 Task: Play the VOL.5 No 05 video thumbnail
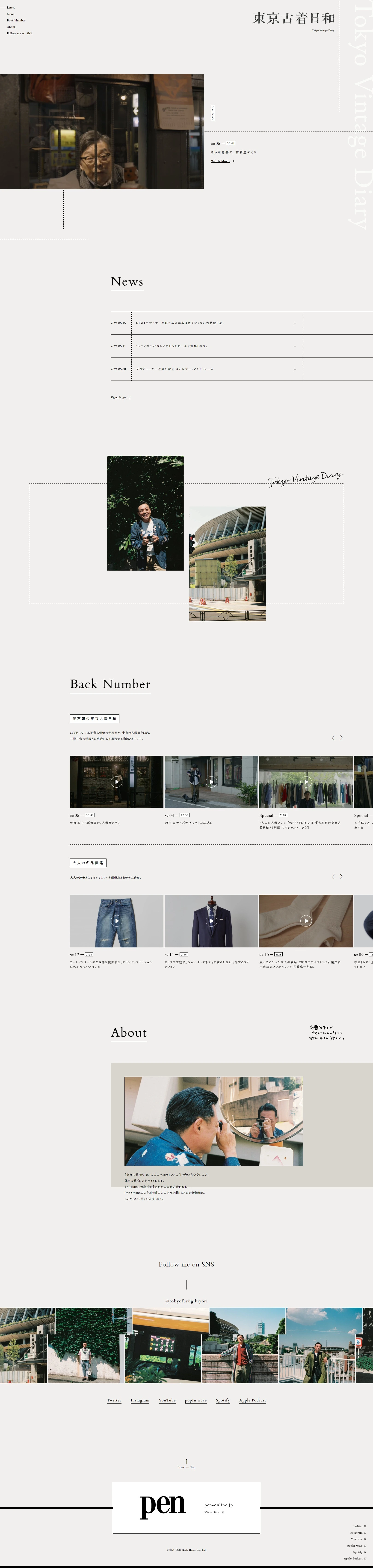pyautogui.click(x=116, y=782)
